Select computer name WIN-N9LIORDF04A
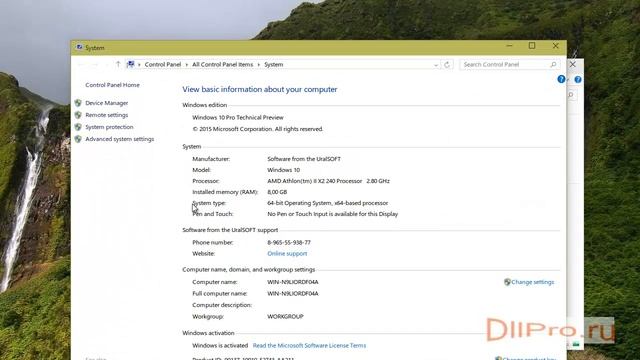 tap(293, 282)
